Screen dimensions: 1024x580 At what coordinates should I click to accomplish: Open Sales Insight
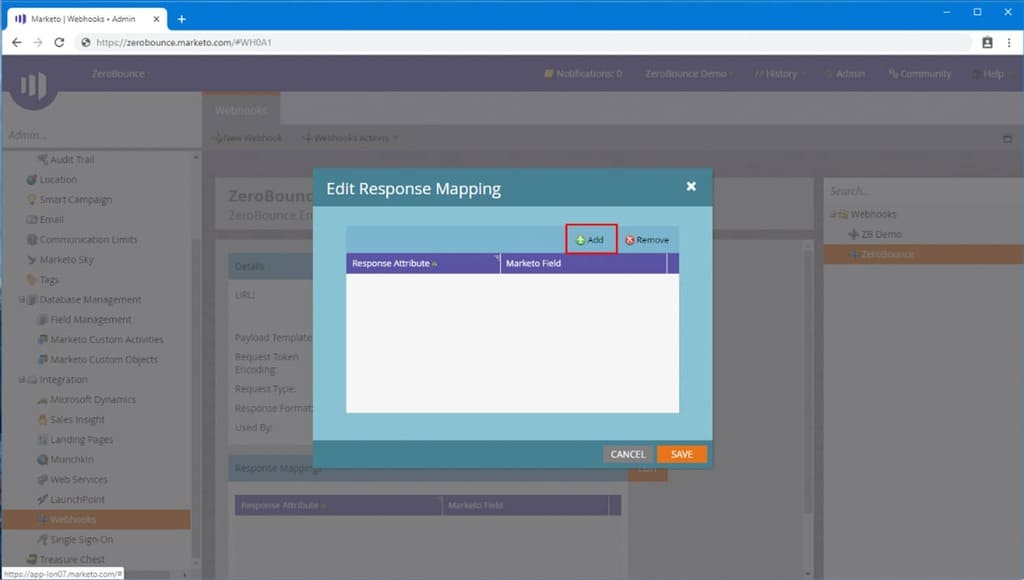pyautogui.click(x=71, y=419)
